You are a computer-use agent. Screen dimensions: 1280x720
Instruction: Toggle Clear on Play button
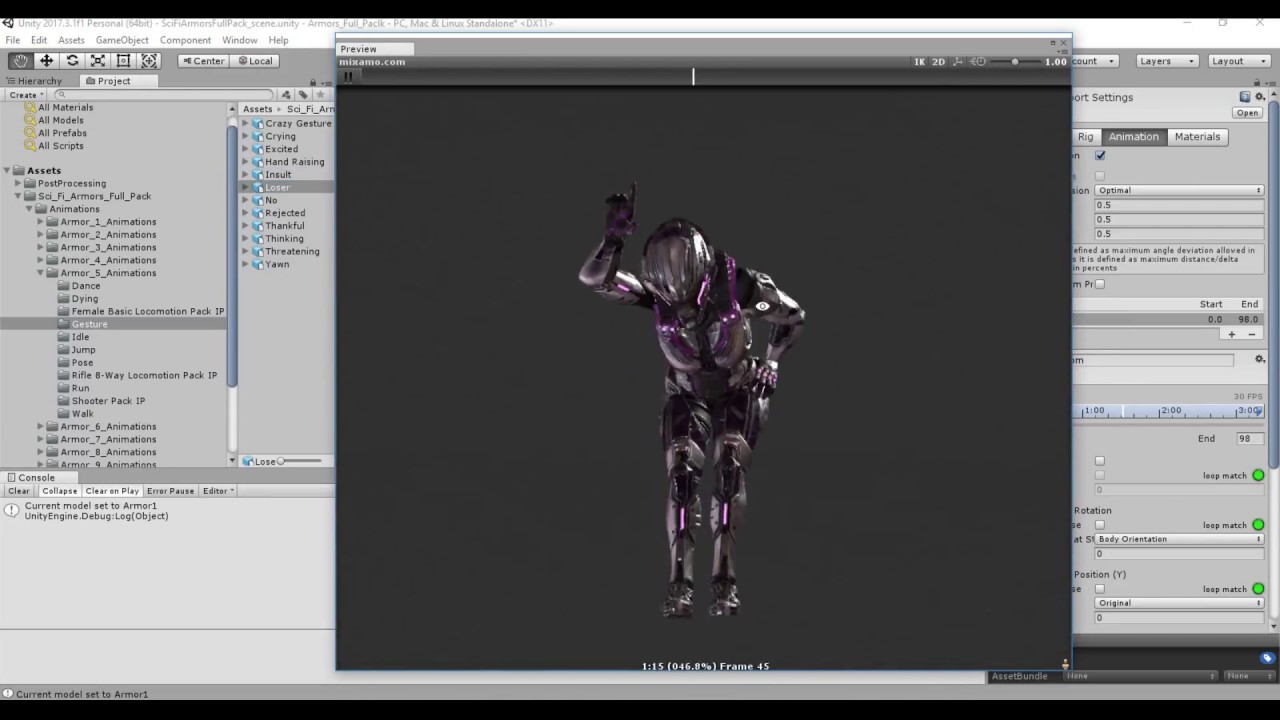[x=112, y=491]
